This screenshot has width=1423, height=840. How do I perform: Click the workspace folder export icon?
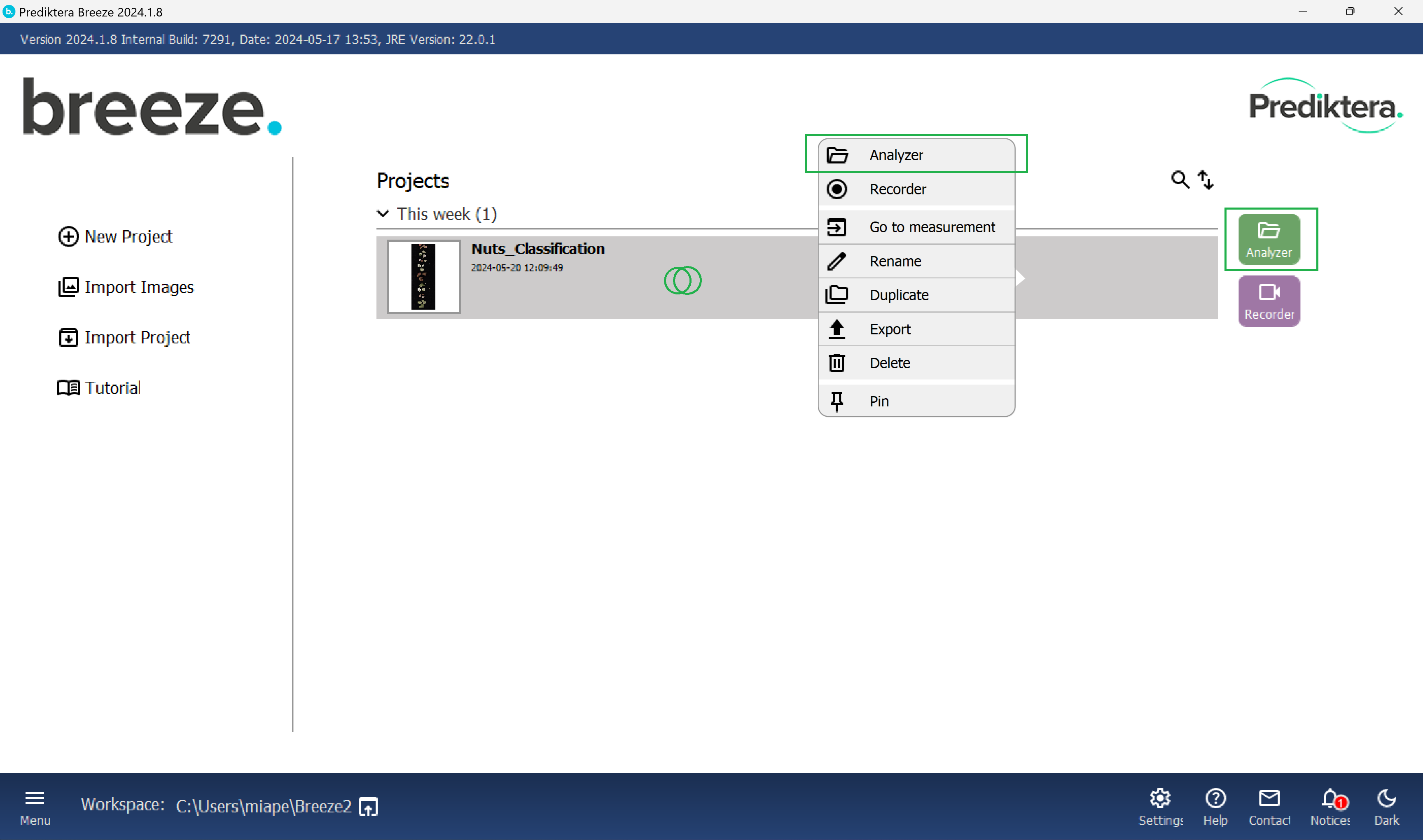coord(368,806)
